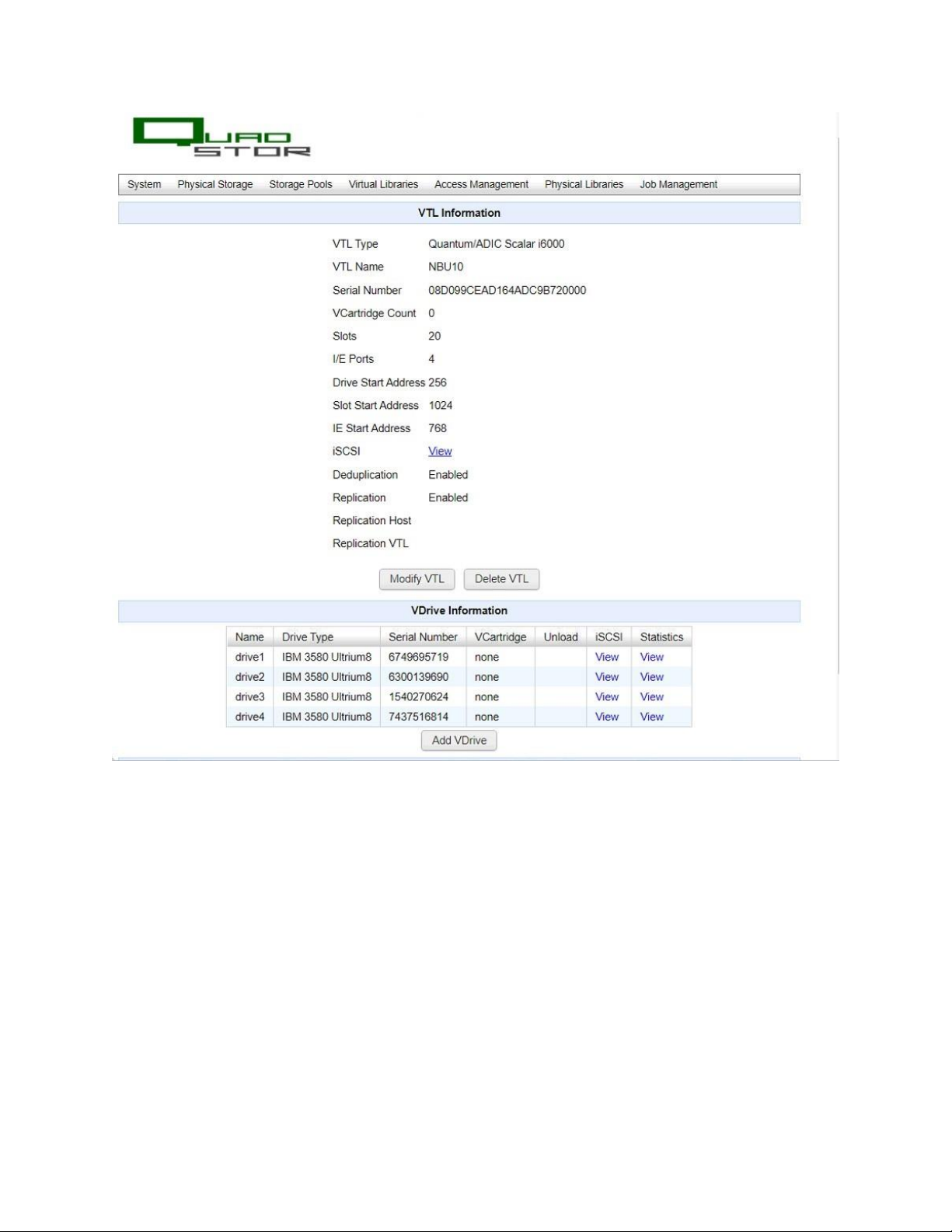Screen dimensions: 952x1232
Task: Select the drive4 name cell
Action: pos(250,717)
